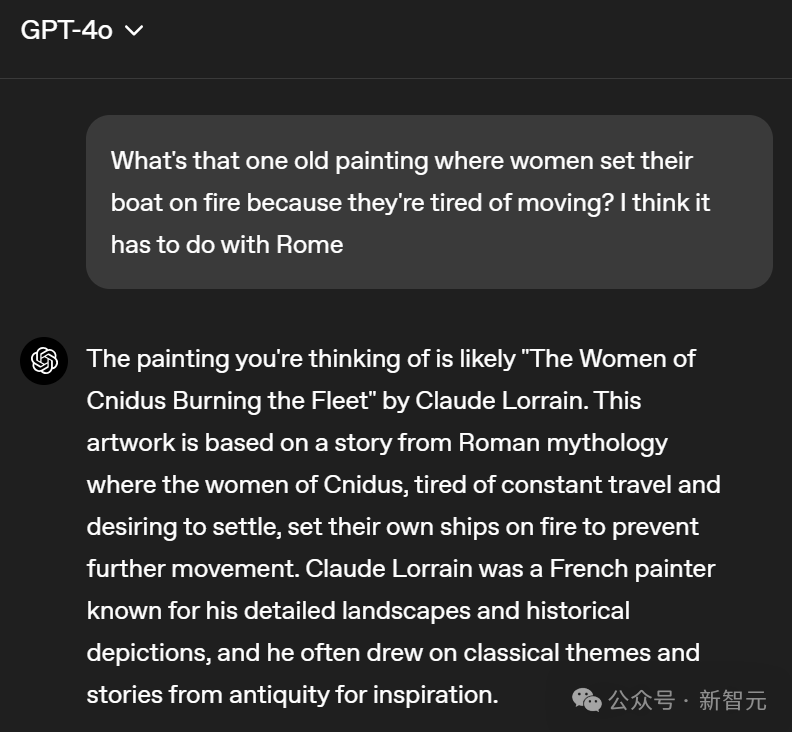792x732 pixels.
Task: Open the GPT-4o model selector
Action: (x=80, y=30)
